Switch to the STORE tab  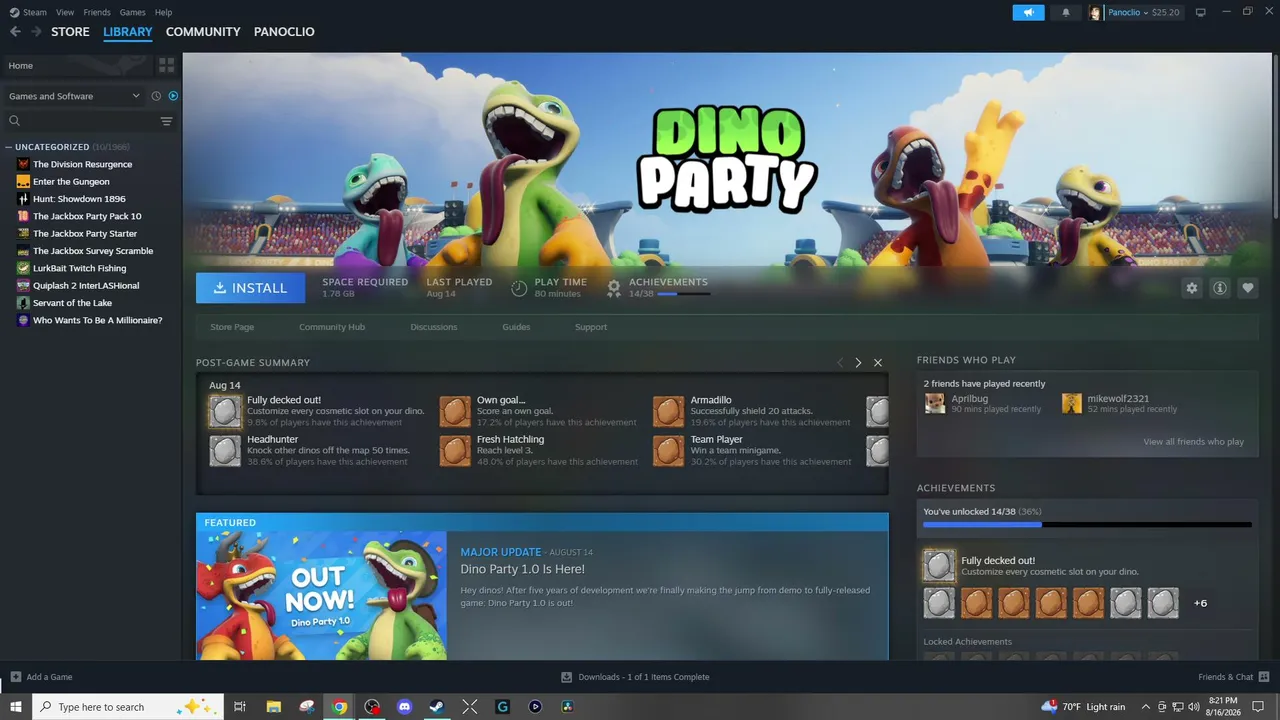[x=70, y=32]
